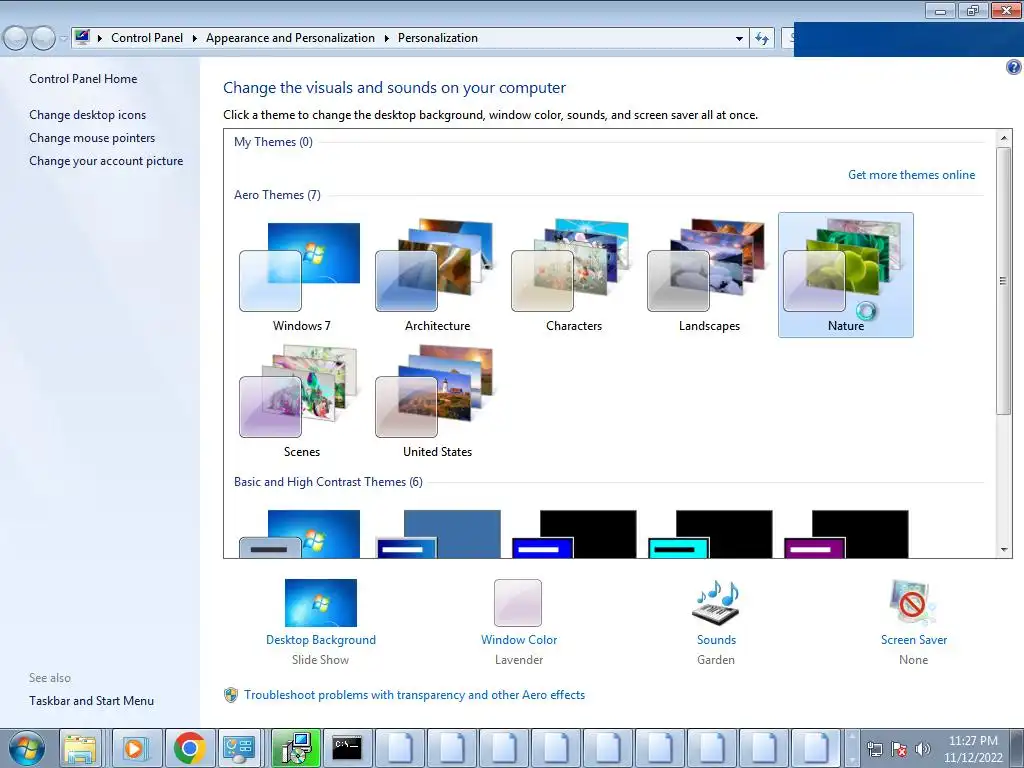Open Change your account picture
The width and height of the screenshot is (1024, 768).
pos(106,161)
